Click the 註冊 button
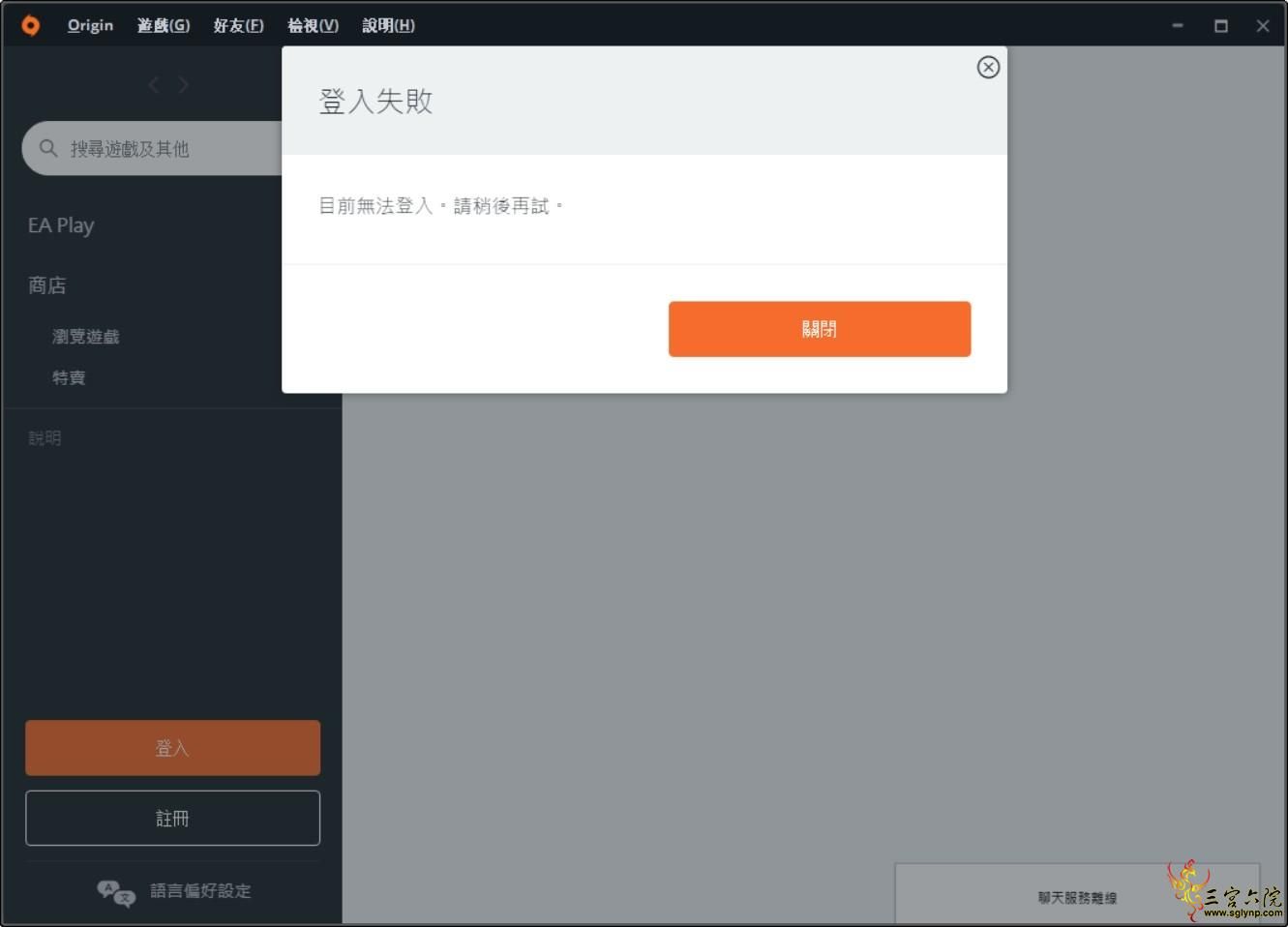This screenshot has width=1288, height=927. pos(172,819)
